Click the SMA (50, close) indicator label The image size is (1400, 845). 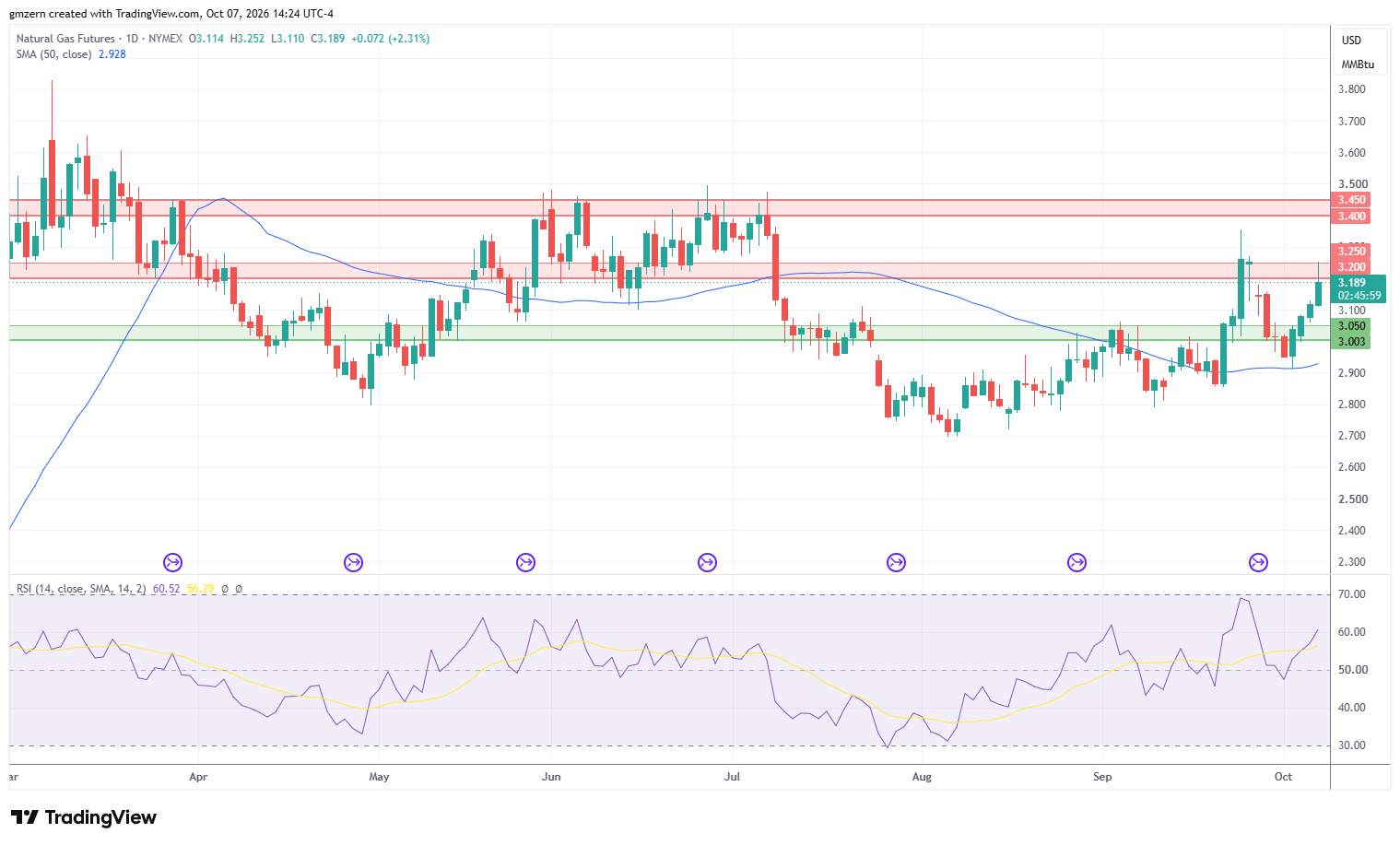pyautogui.click(x=53, y=54)
